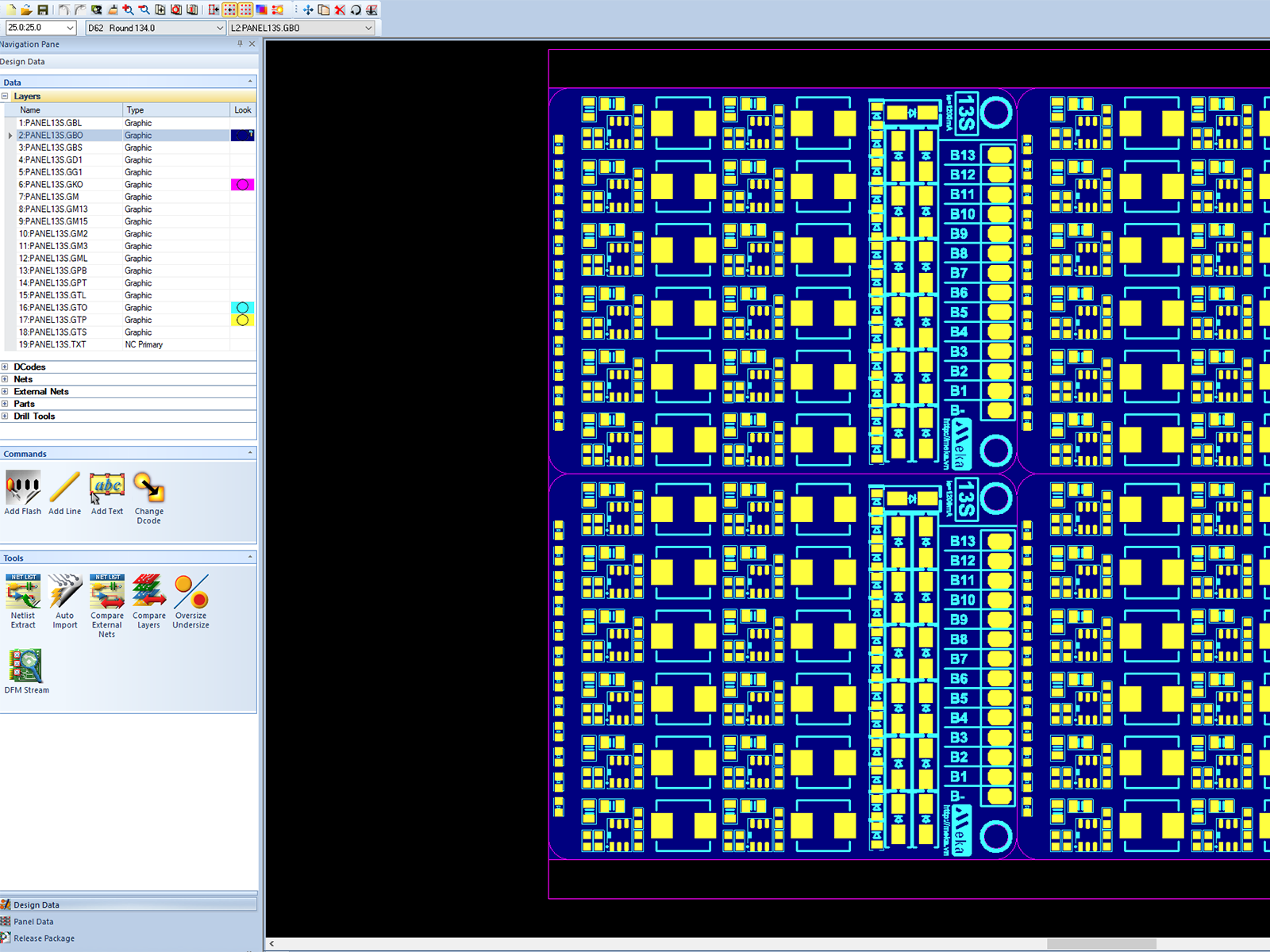
Task: Start the Add Text command
Action: click(107, 493)
